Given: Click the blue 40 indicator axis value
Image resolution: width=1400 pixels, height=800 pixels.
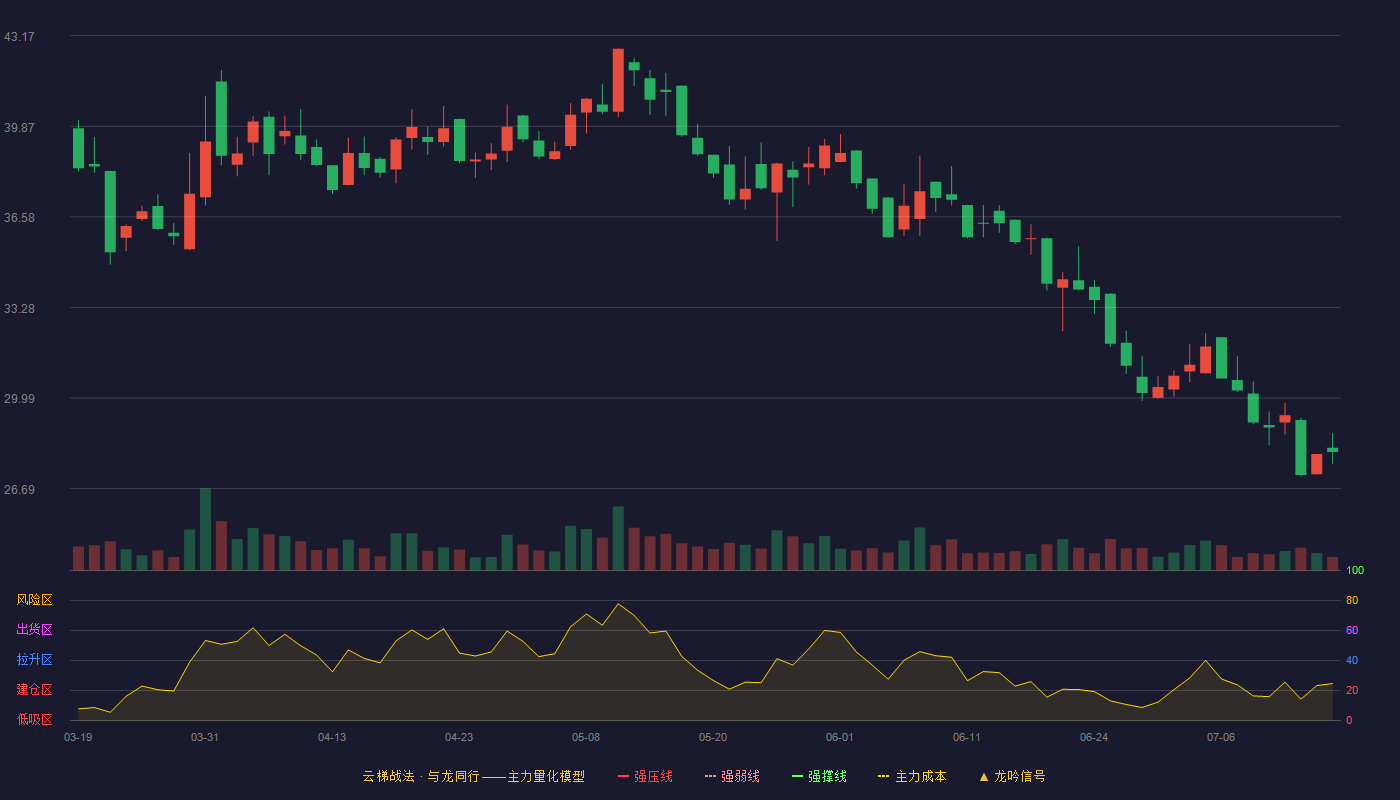Looking at the screenshot, I should click(1352, 660).
